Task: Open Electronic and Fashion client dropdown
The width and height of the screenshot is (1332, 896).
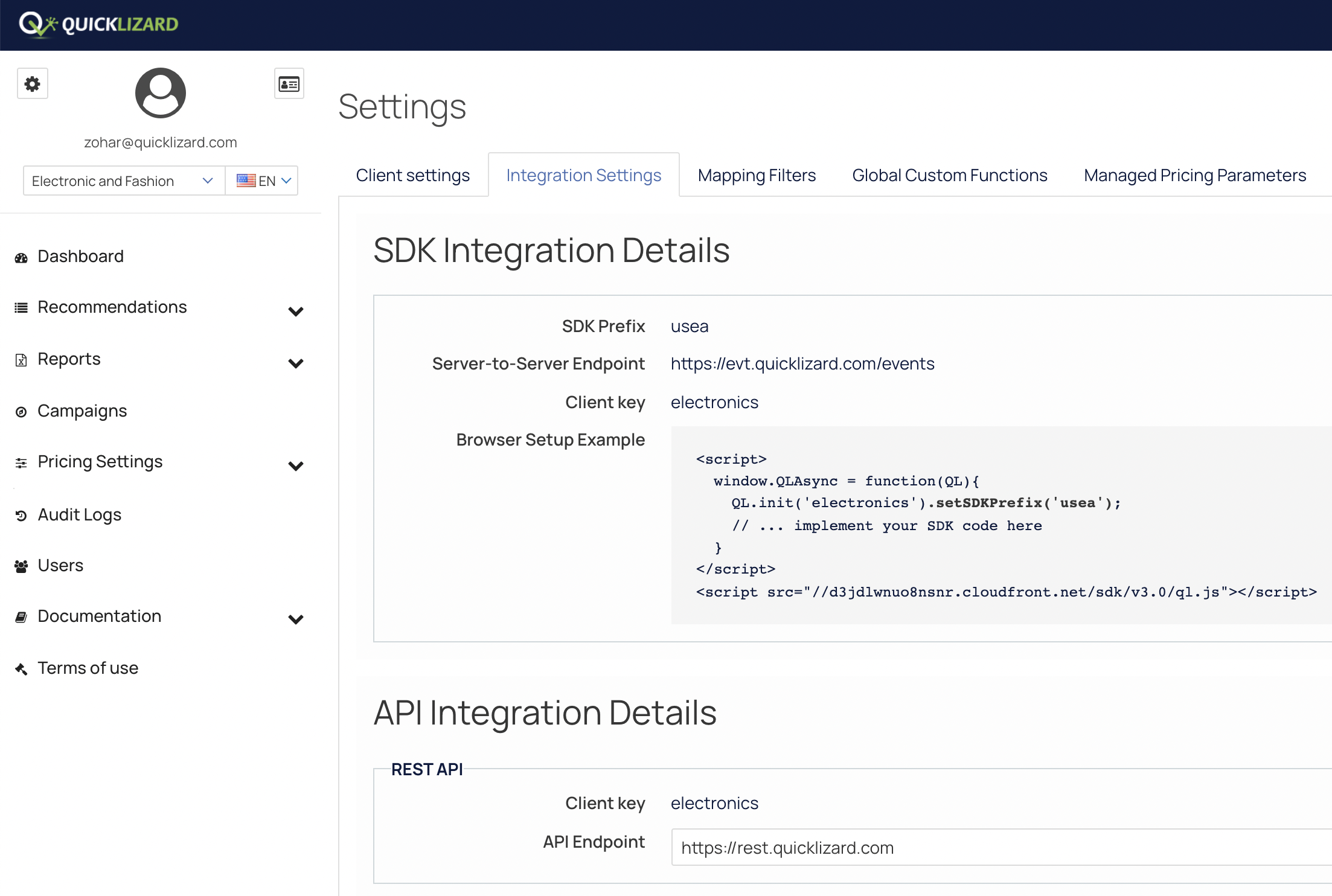Action: tap(123, 181)
